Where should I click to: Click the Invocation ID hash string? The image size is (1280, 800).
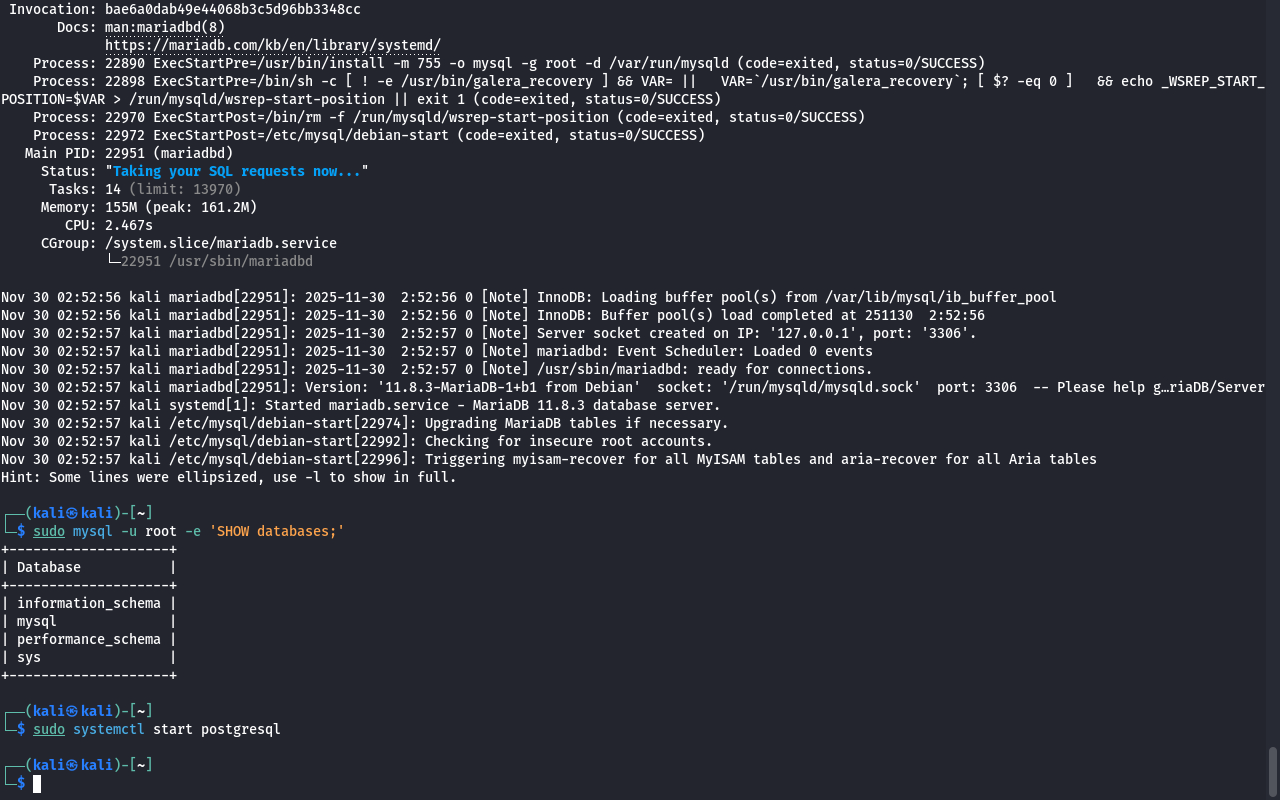coord(232,9)
